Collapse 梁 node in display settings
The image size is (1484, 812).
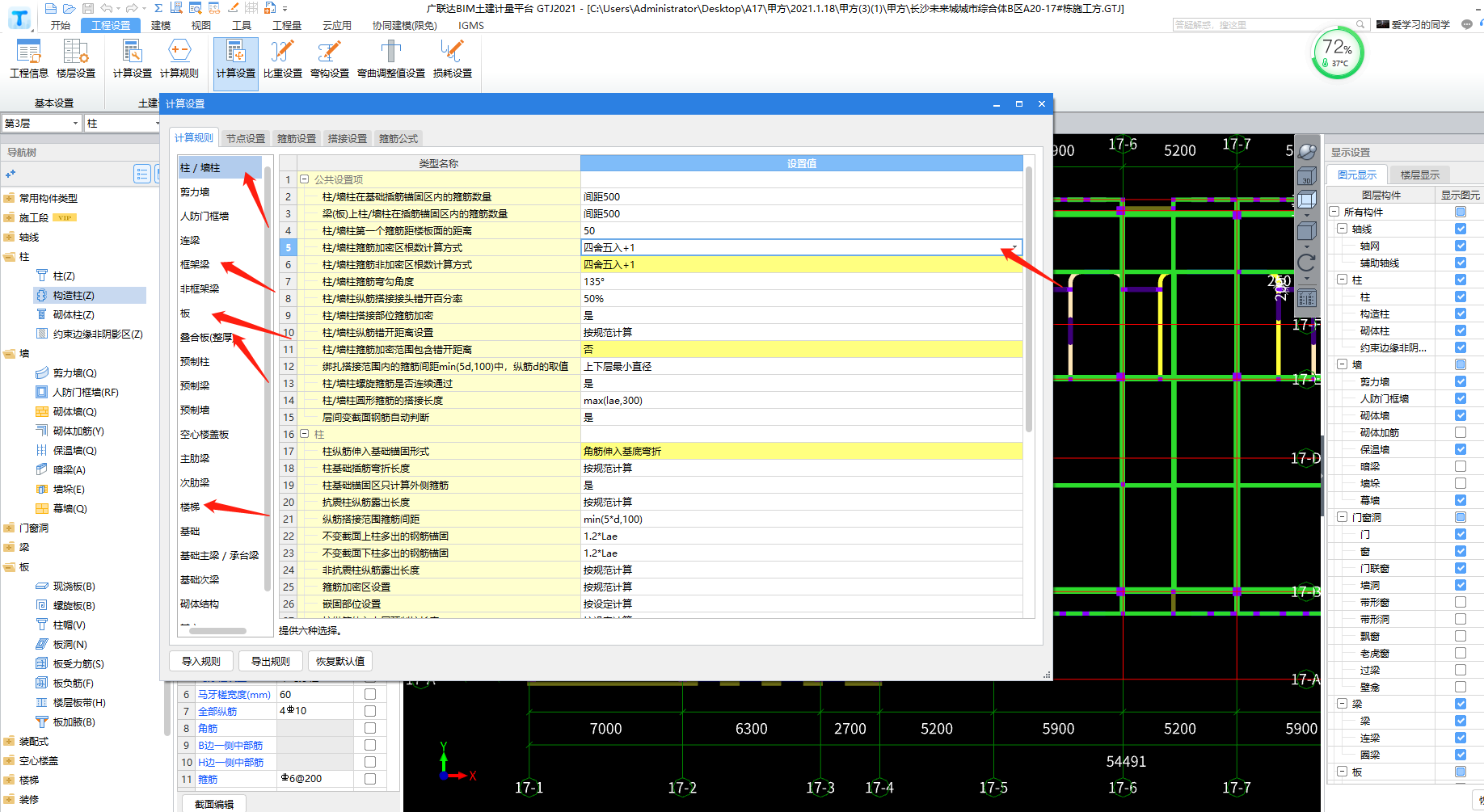1342,704
